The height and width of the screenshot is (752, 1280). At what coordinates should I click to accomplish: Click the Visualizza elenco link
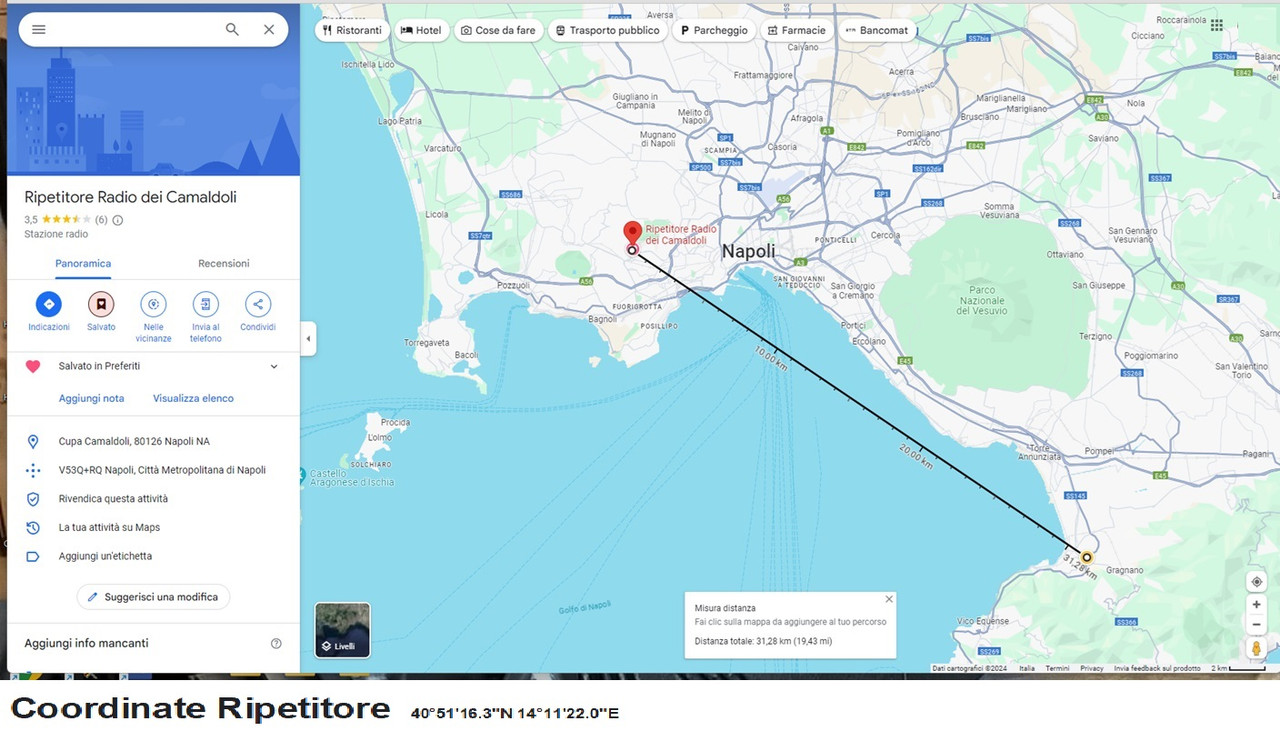click(x=193, y=398)
